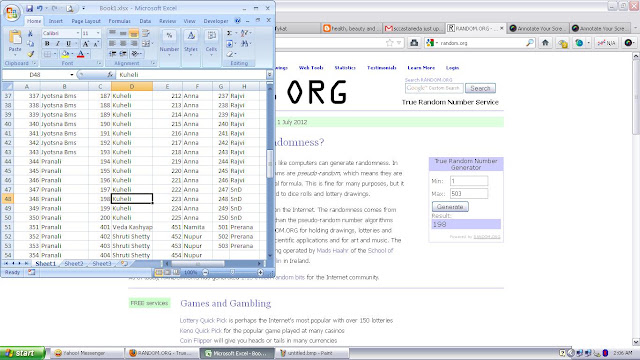Image resolution: width=640 pixels, height=360 pixels.
Task: Click Insert Function fx button
Action: [110, 75]
